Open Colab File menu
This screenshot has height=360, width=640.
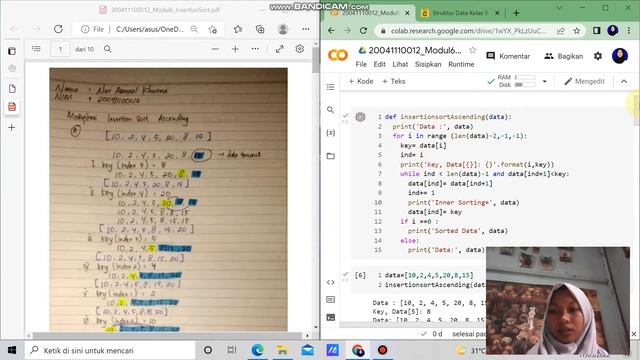pyautogui.click(x=361, y=64)
